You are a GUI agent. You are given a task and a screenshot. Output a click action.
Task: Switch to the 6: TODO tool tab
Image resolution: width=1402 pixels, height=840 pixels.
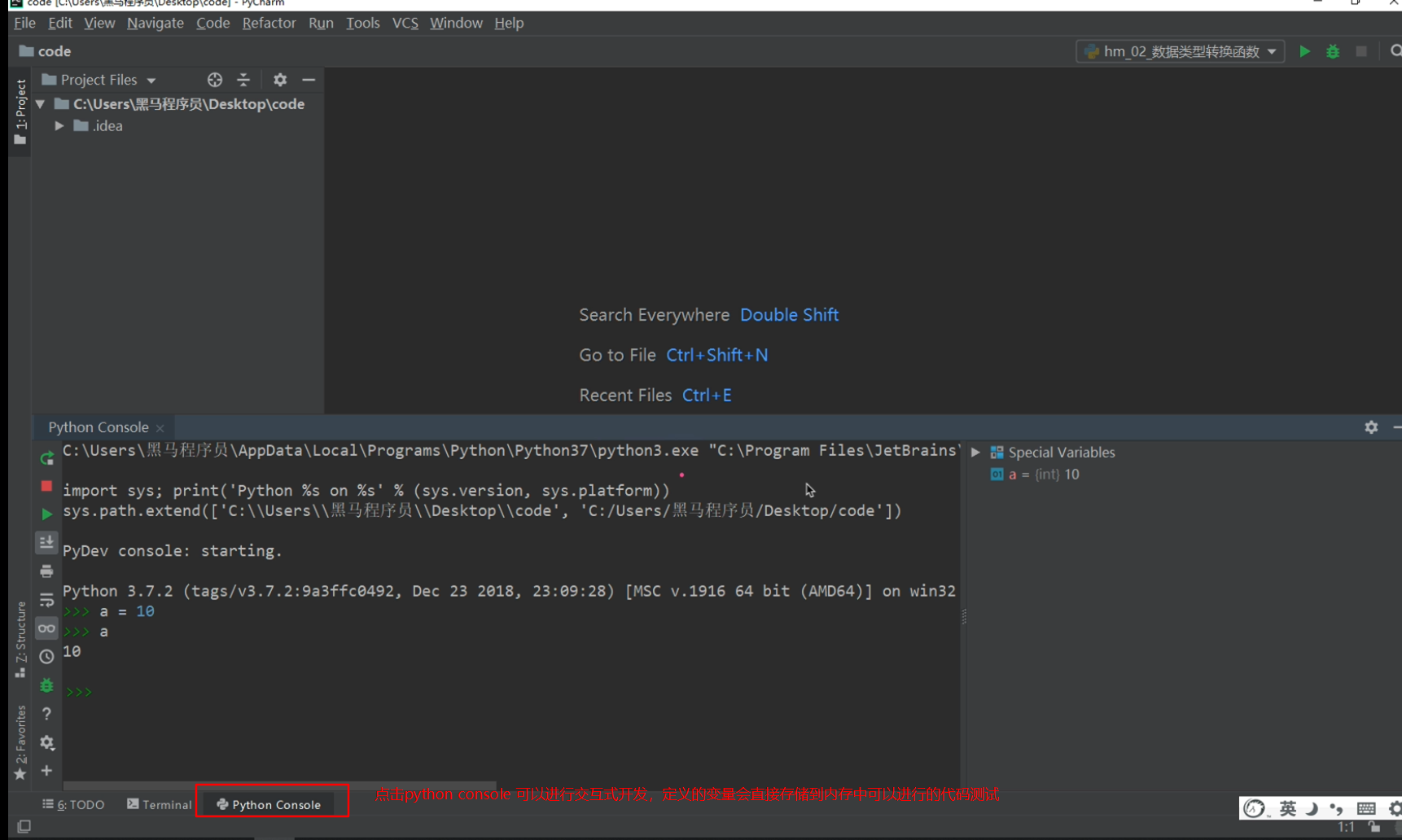[x=73, y=804]
